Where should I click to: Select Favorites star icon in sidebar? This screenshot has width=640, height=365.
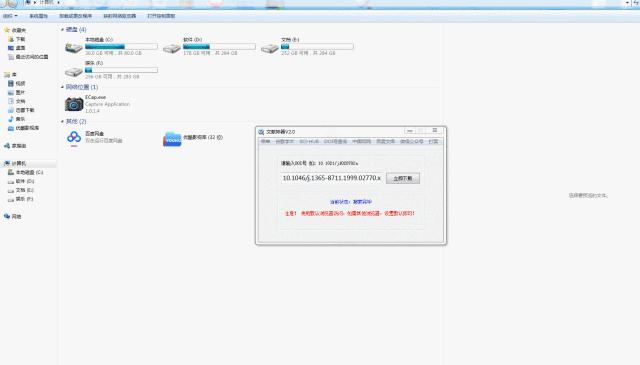coord(7,30)
